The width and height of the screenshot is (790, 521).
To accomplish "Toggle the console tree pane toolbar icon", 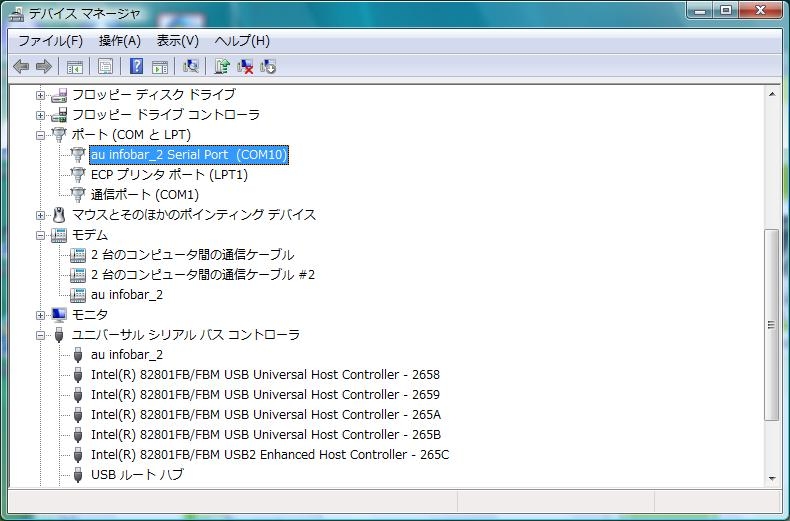I will pos(75,67).
